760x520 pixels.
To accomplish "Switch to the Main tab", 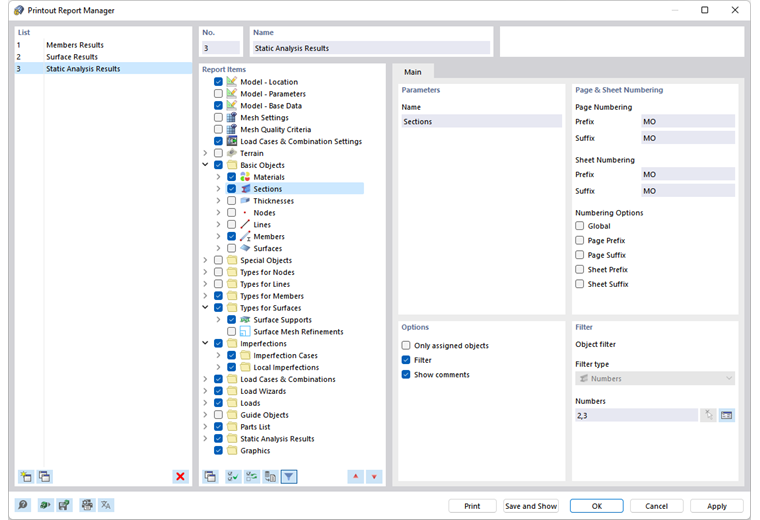I will (413, 72).
